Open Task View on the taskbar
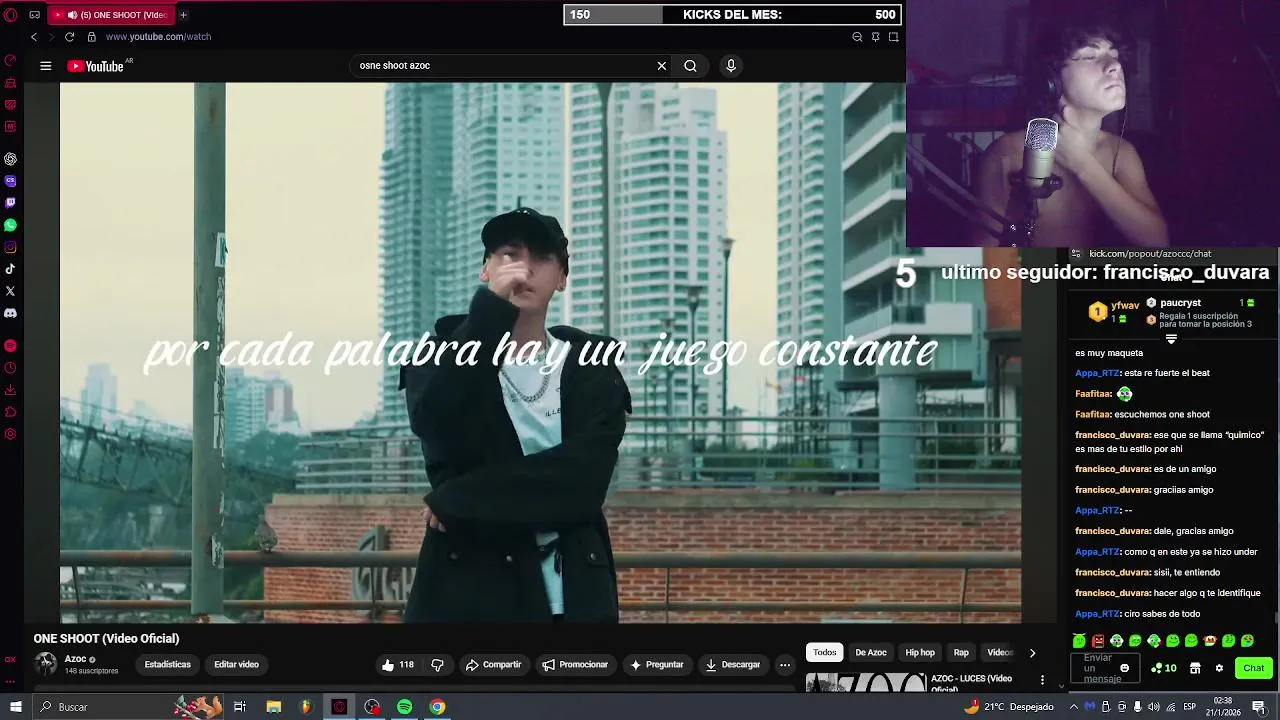This screenshot has height=720, width=1280. [x=240, y=707]
